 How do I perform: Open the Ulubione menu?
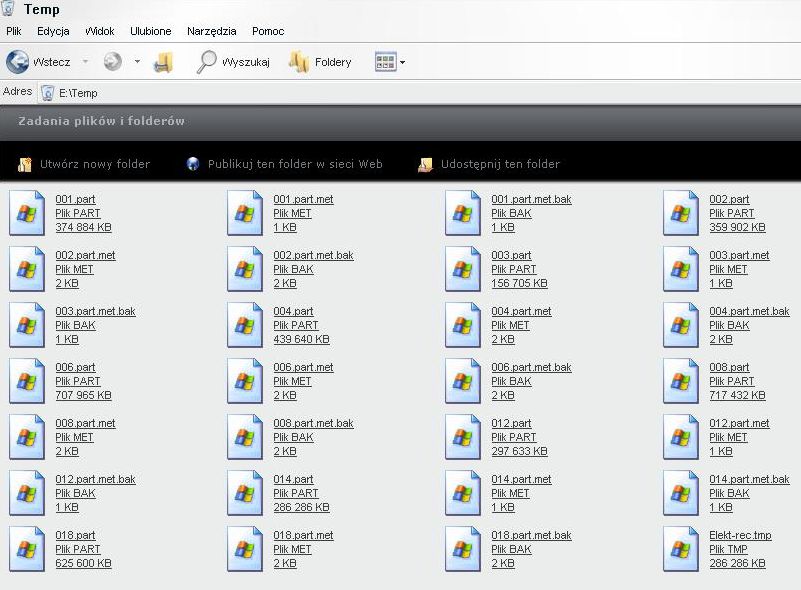(150, 31)
